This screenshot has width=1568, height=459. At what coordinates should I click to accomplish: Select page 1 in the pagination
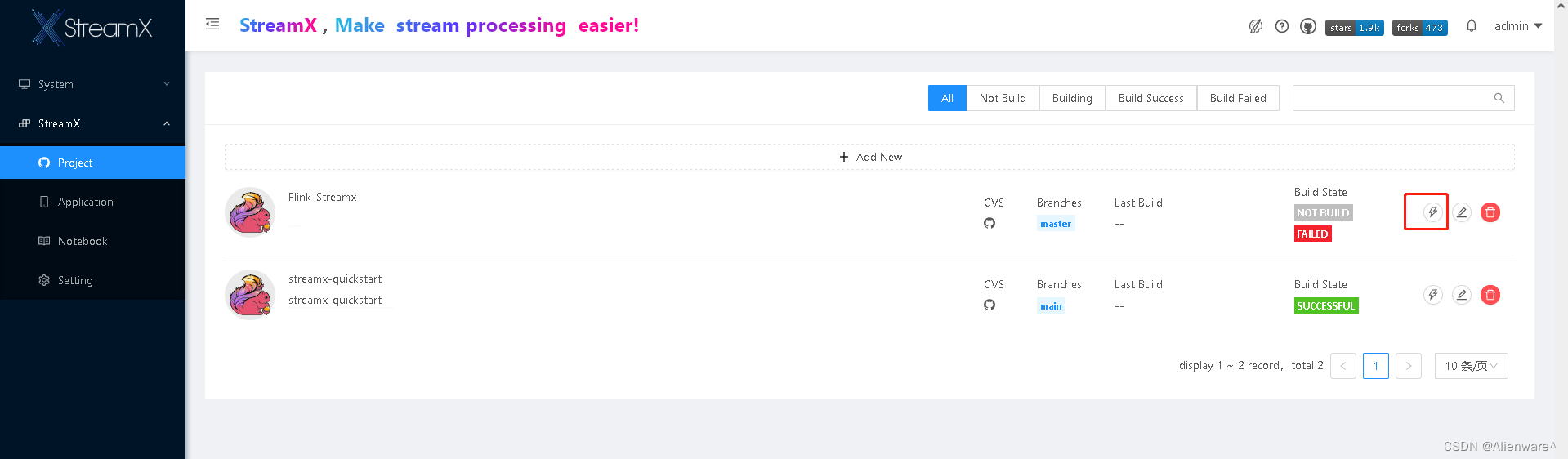pos(1376,366)
